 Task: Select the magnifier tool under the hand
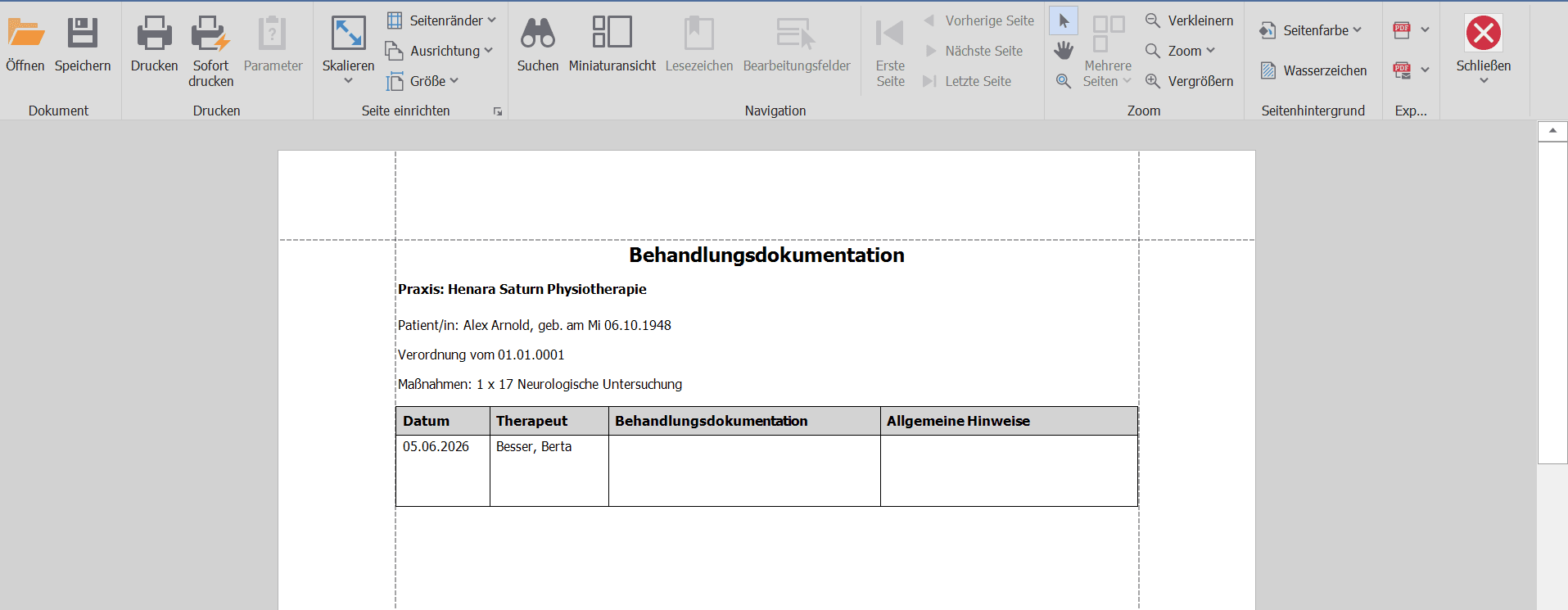[1064, 81]
